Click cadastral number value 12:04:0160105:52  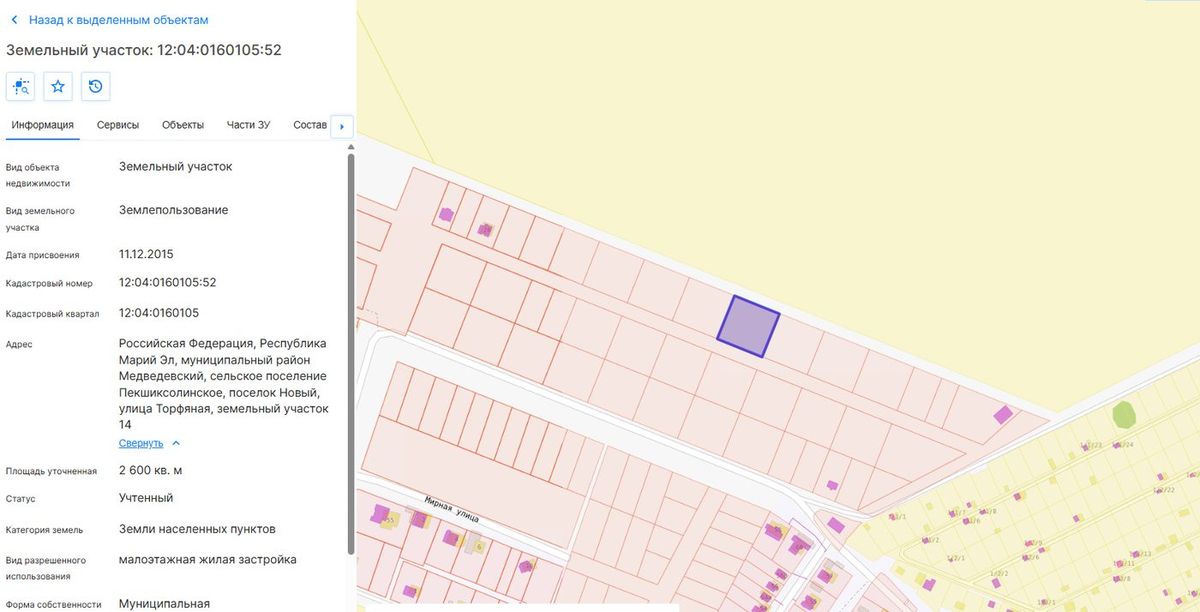click(168, 282)
